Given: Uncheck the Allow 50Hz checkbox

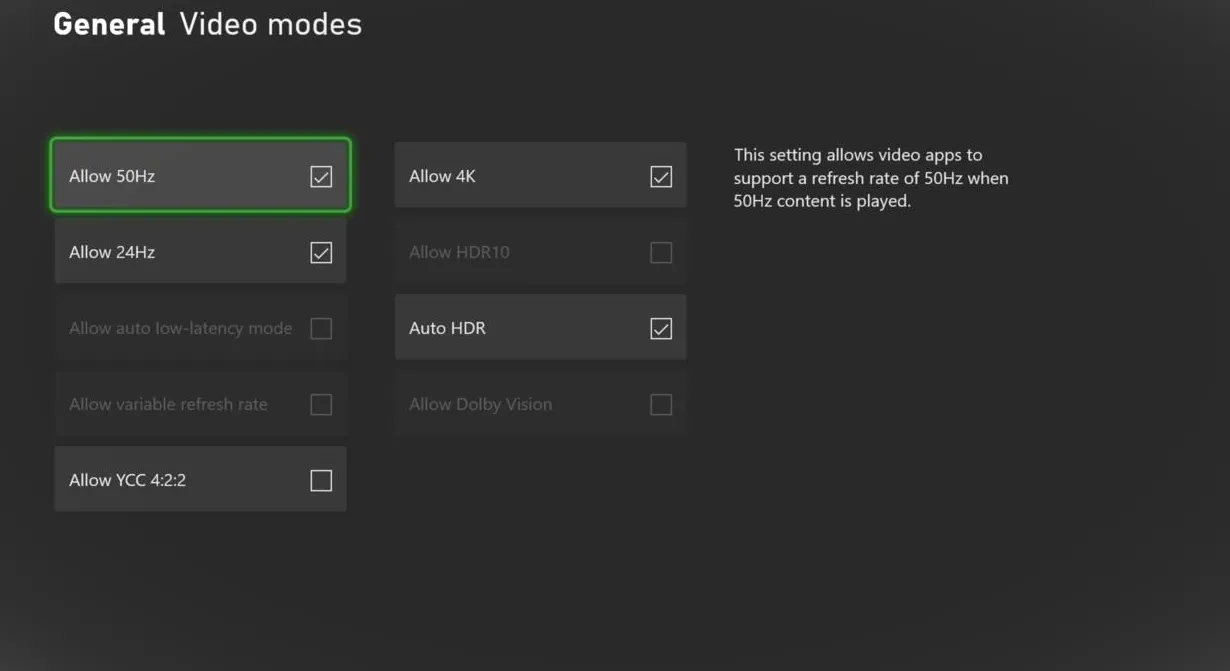Looking at the screenshot, I should (x=321, y=177).
